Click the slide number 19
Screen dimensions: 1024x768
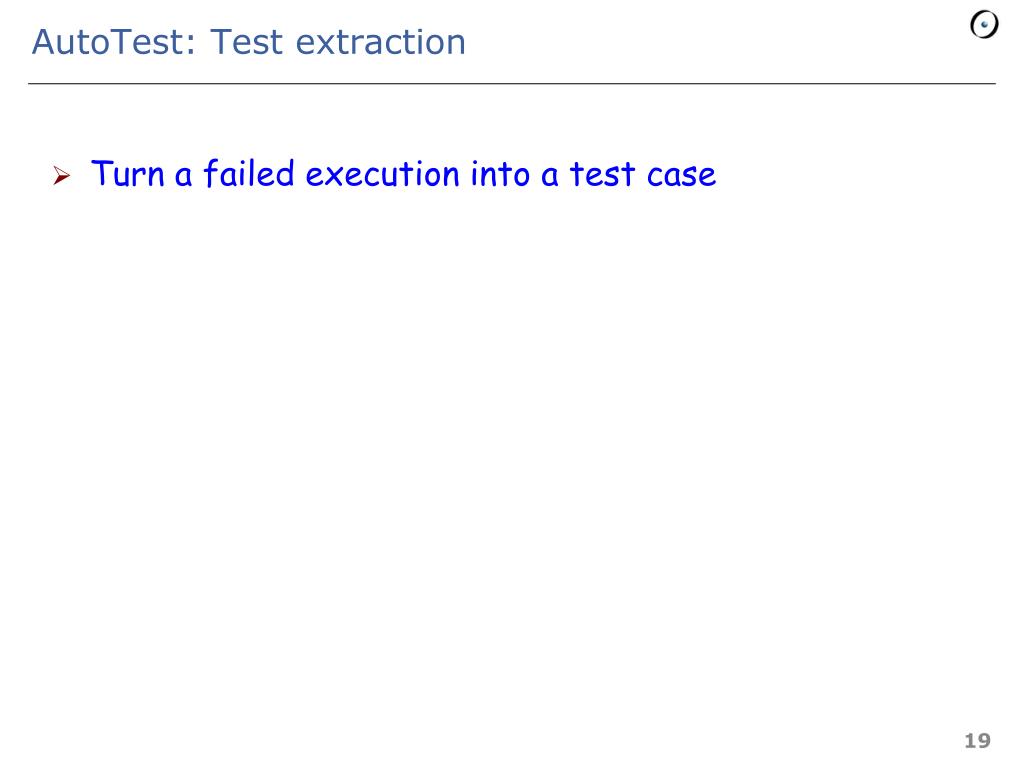click(x=978, y=741)
